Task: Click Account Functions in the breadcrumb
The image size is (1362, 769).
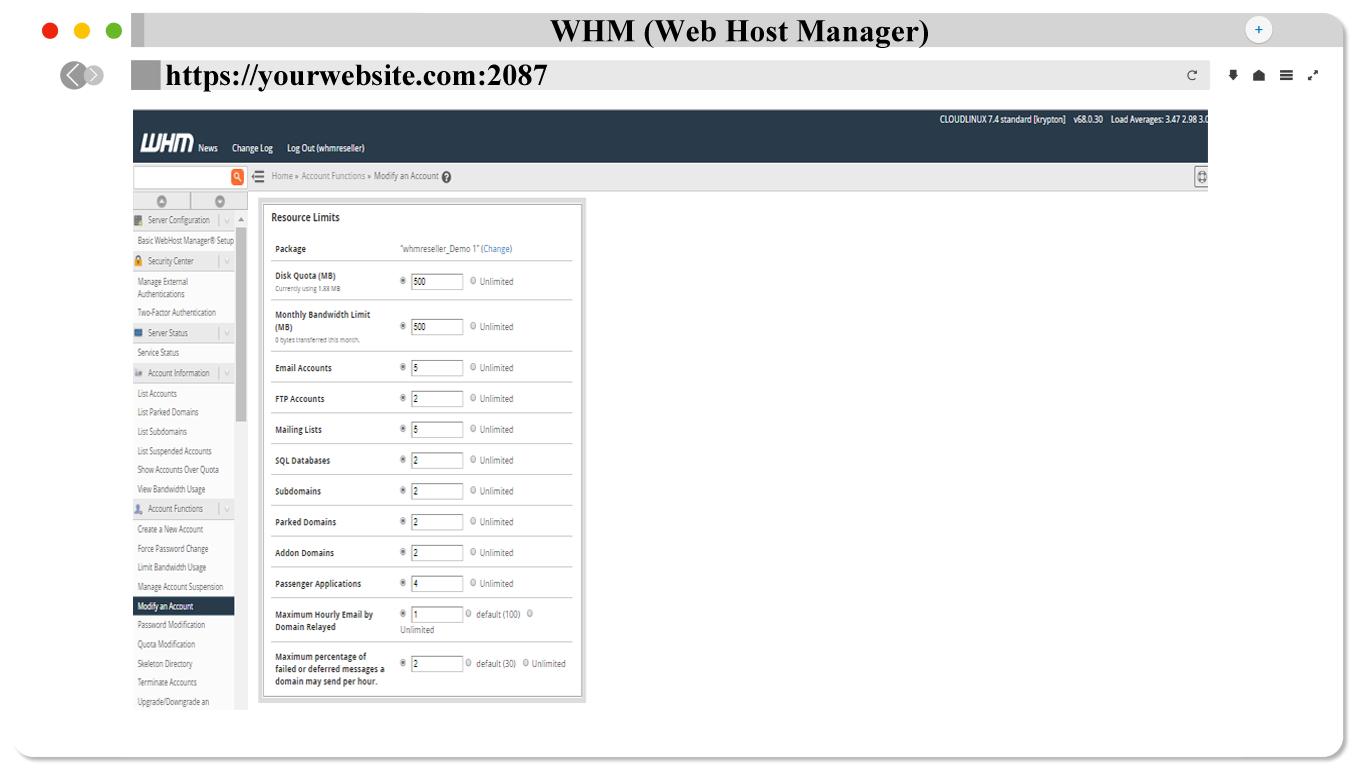Action: pos(333,176)
